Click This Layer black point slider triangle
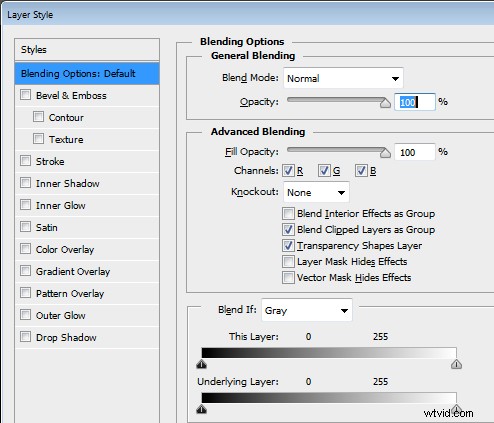This screenshot has width=494, height=423. click(202, 364)
